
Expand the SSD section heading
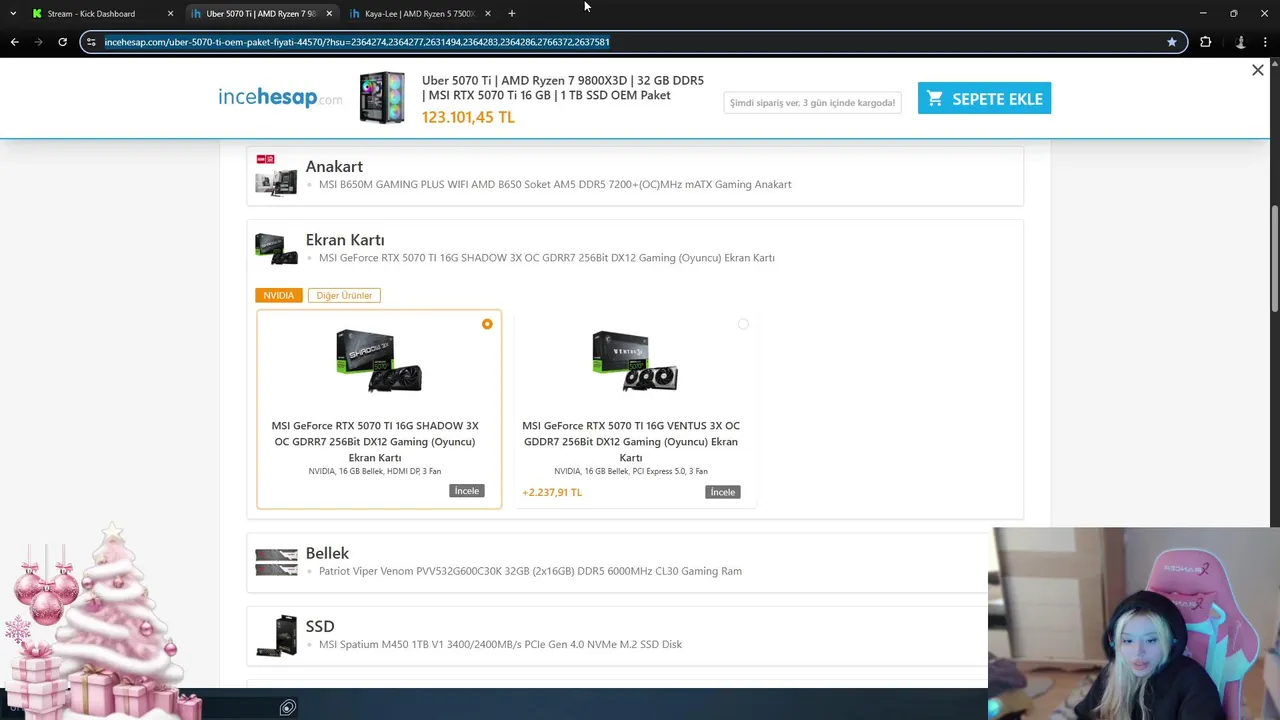coord(320,626)
